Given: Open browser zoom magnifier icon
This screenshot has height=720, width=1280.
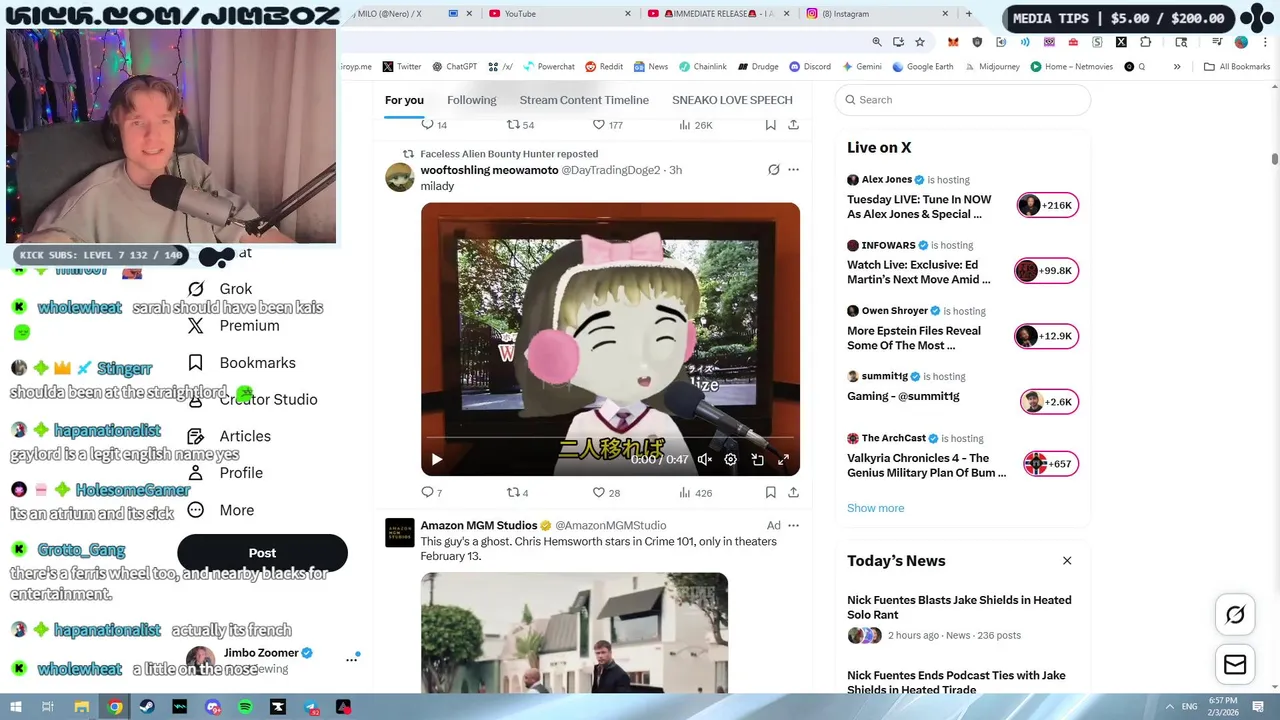Looking at the screenshot, I should pos(877,42).
